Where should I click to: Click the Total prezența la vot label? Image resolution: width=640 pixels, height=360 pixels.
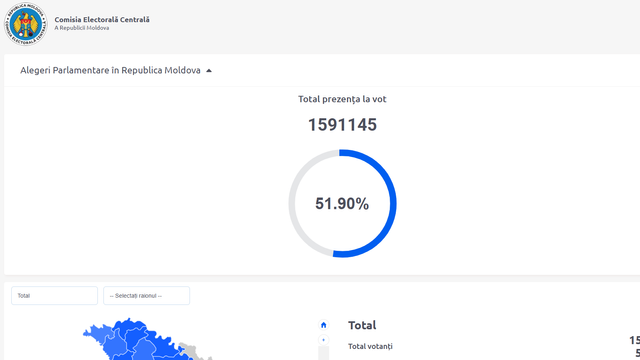(x=342, y=99)
